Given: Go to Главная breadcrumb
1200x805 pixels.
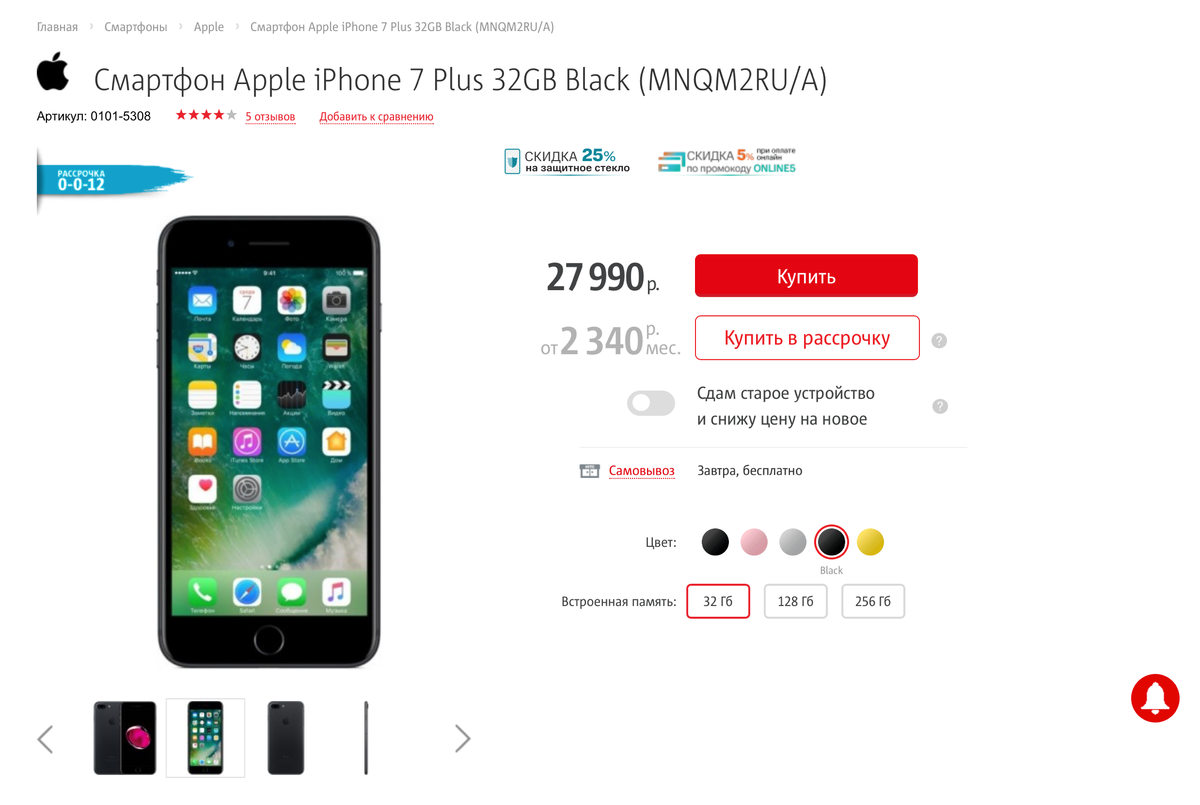Looking at the screenshot, I should (57, 27).
